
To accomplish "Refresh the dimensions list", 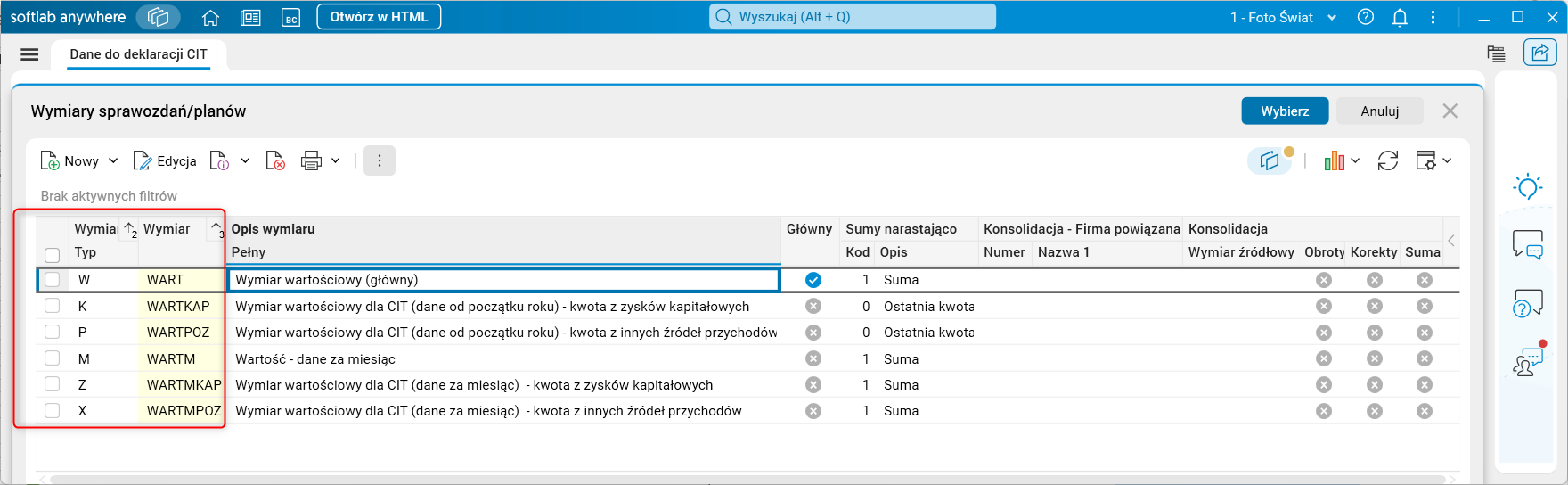I will (1387, 161).
